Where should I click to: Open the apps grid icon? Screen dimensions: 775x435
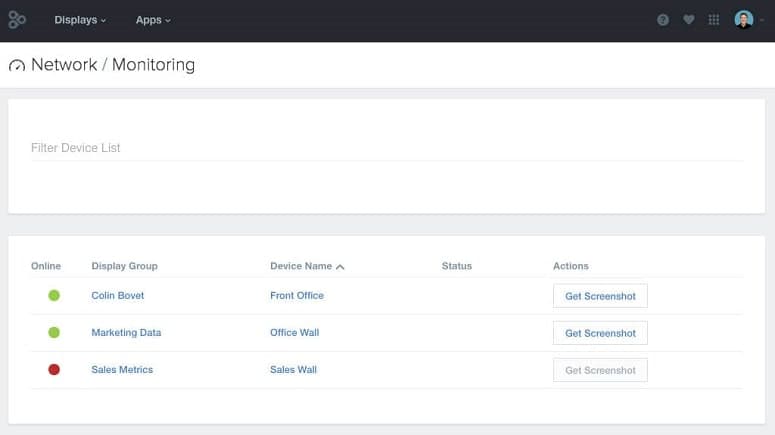point(714,20)
